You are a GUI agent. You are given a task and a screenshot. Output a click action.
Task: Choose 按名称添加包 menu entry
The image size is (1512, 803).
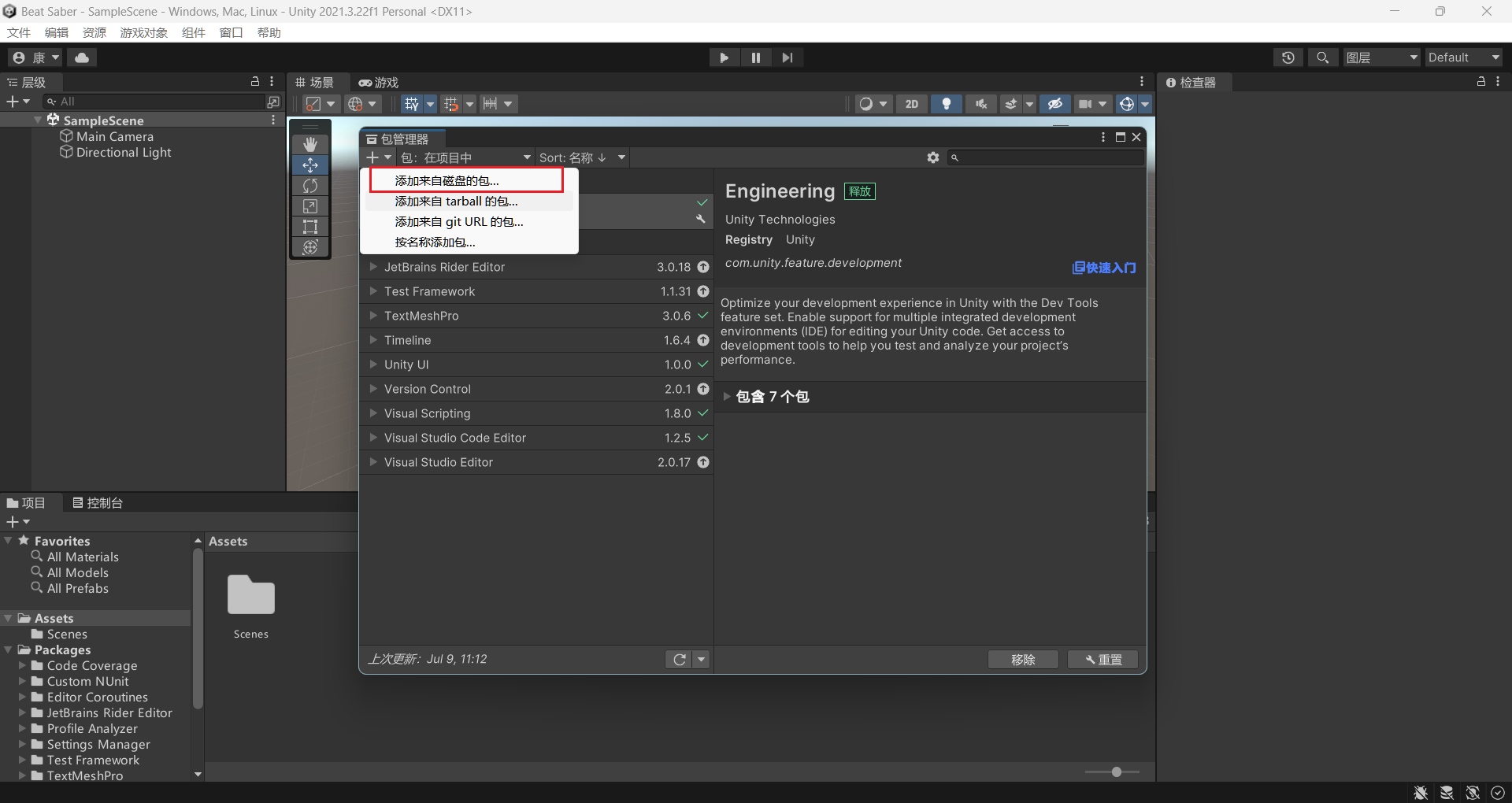470,242
